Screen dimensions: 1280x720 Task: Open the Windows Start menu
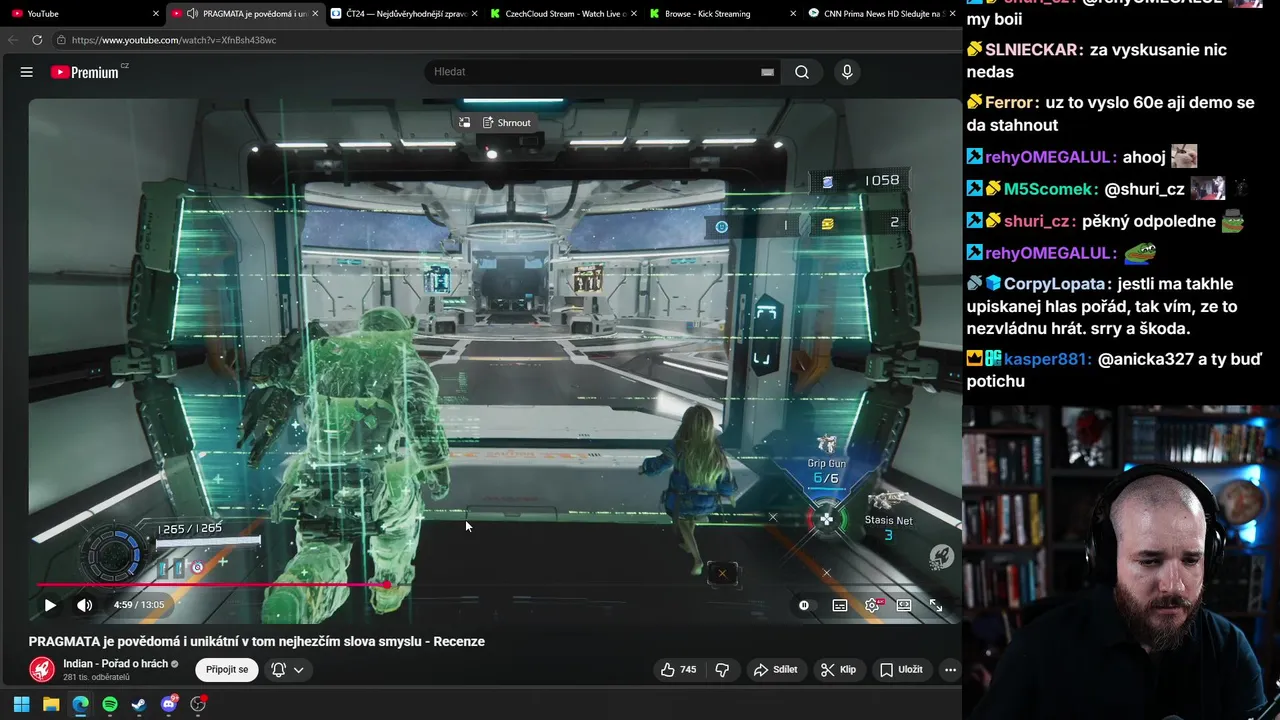click(21, 704)
